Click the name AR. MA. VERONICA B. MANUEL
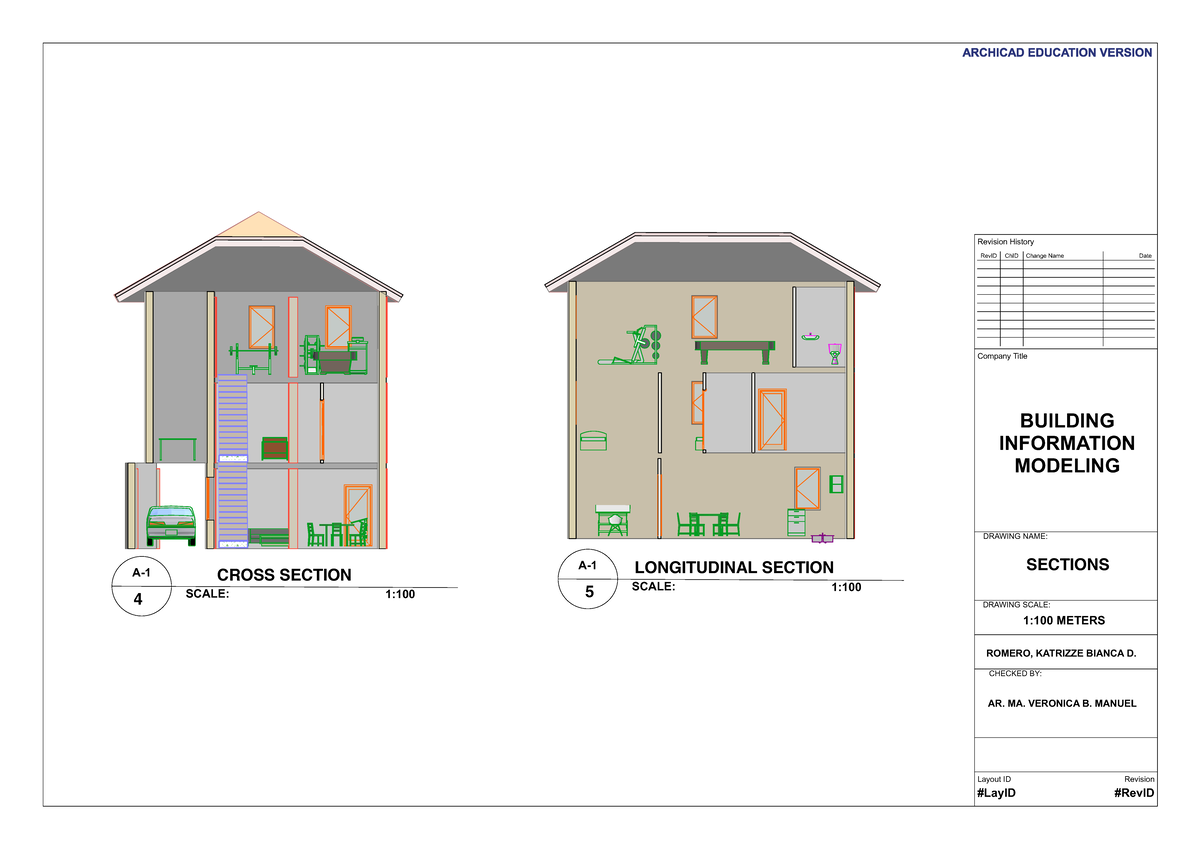Screen dimensions: 1200x849 click(1062, 703)
